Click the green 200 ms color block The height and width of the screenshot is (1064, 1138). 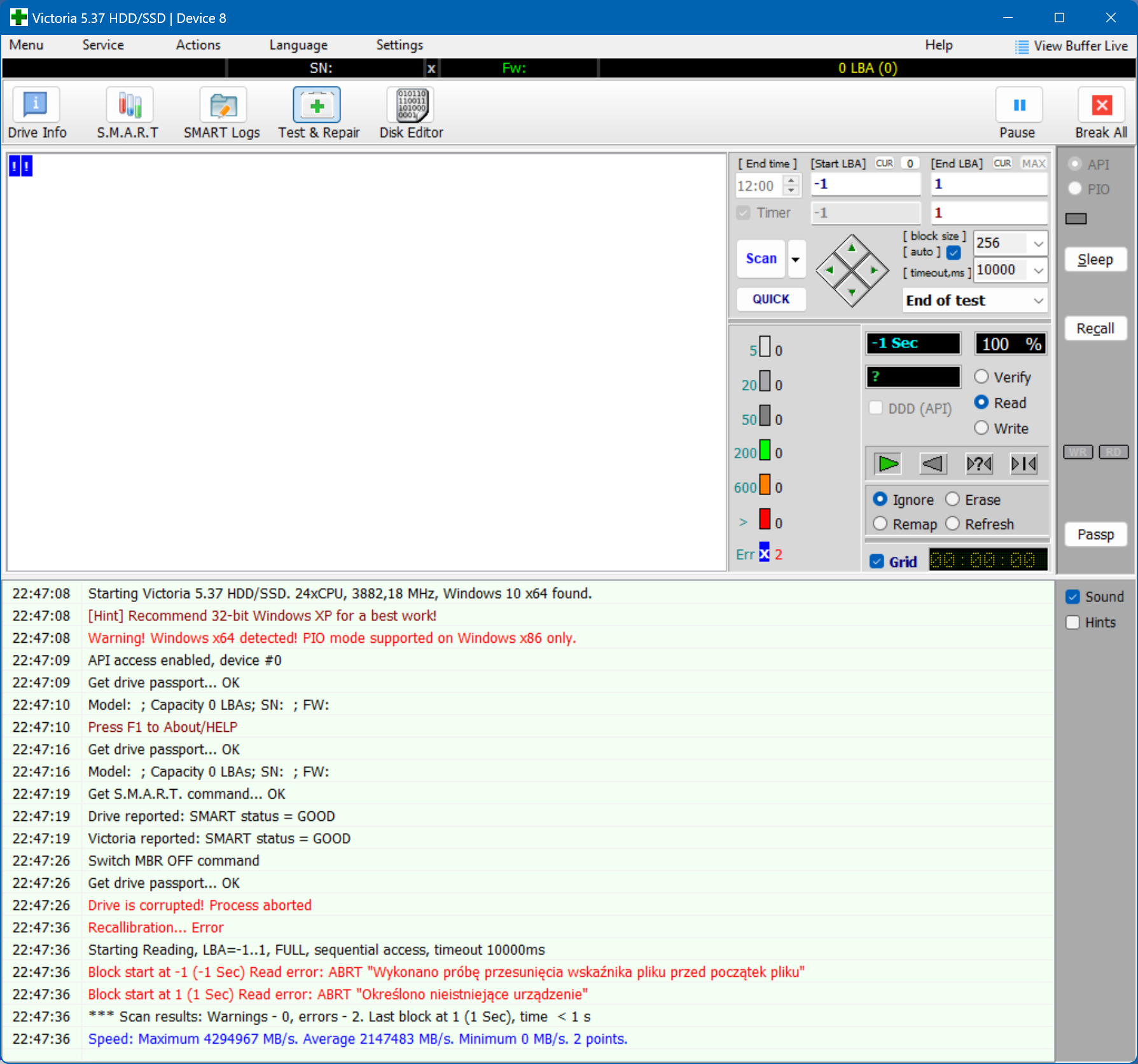765,450
